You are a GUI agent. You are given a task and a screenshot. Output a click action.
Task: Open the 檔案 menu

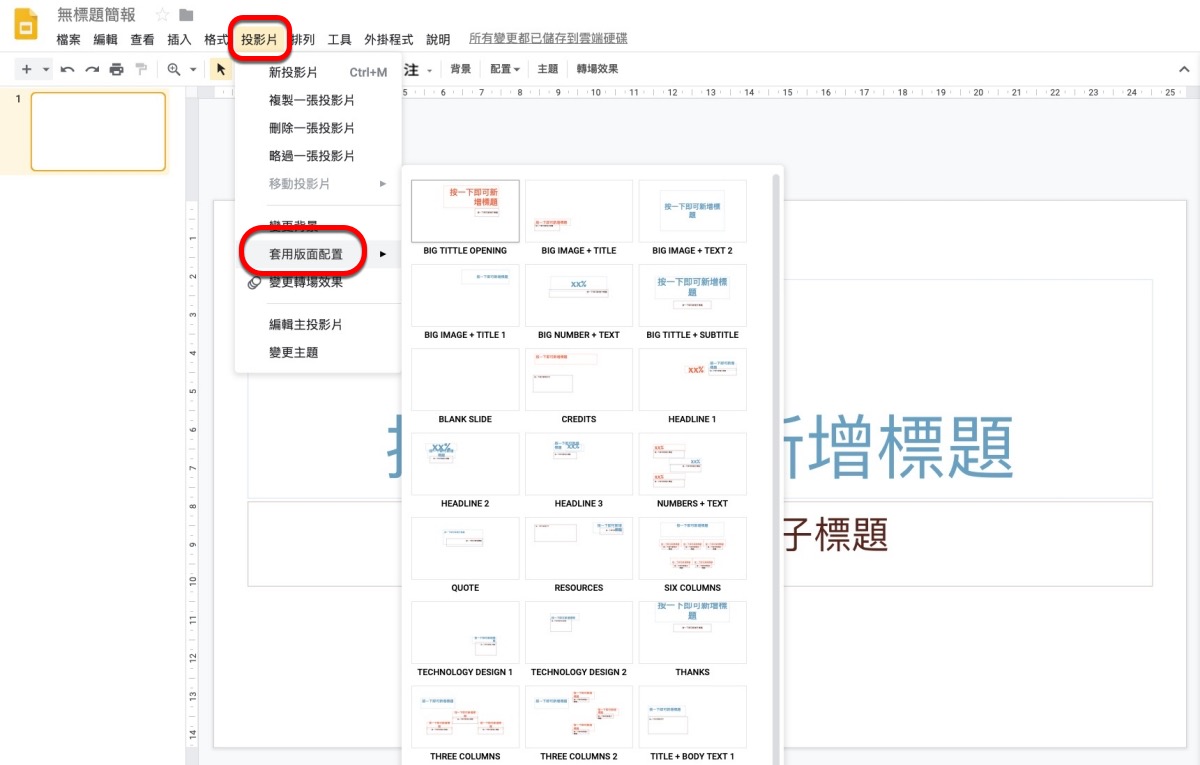pyautogui.click(x=69, y=40)
